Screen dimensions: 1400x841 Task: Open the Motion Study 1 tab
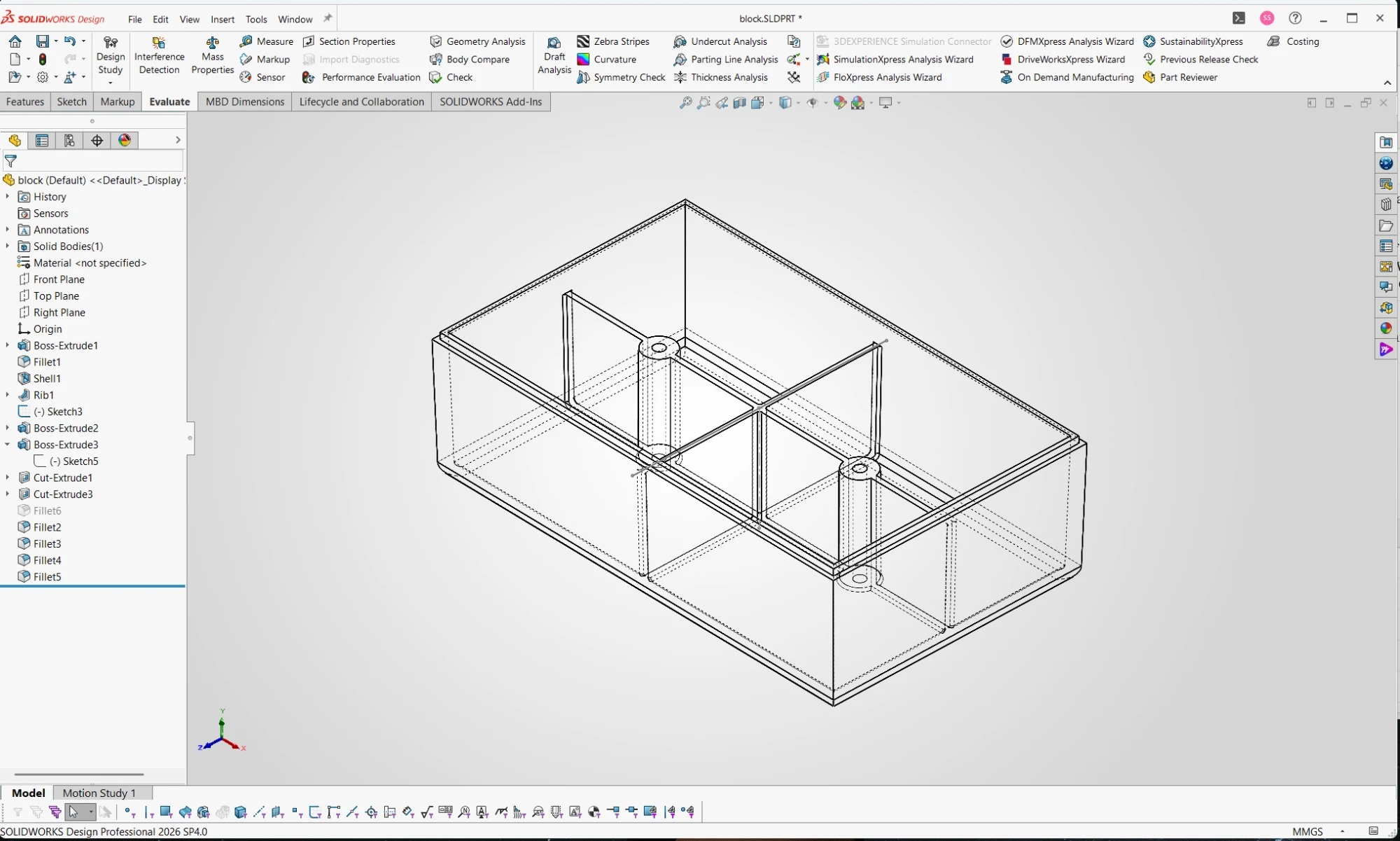click(x=99, y=793)
